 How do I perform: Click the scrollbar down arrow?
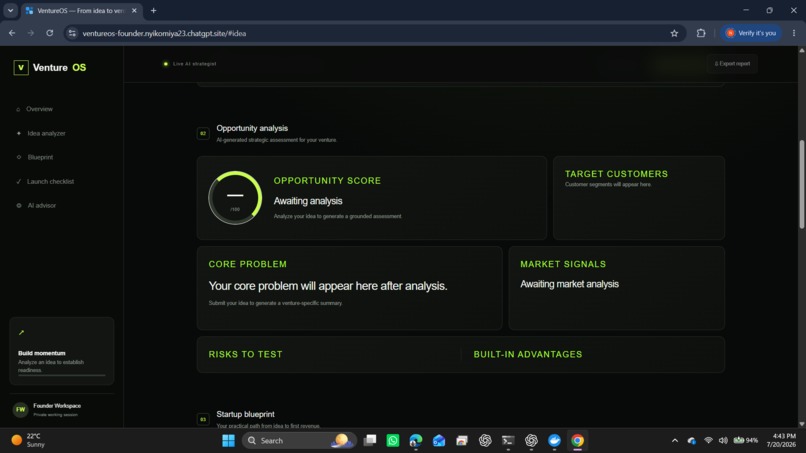[801, 424]
